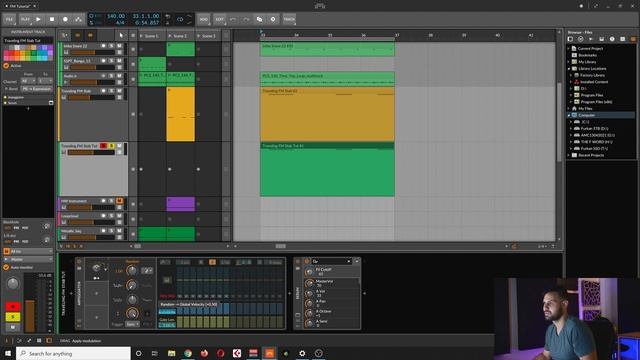The height and width of the screenshot is (360, 640).
Task: Collapse the Computer tree node
Action: point(569,116)
